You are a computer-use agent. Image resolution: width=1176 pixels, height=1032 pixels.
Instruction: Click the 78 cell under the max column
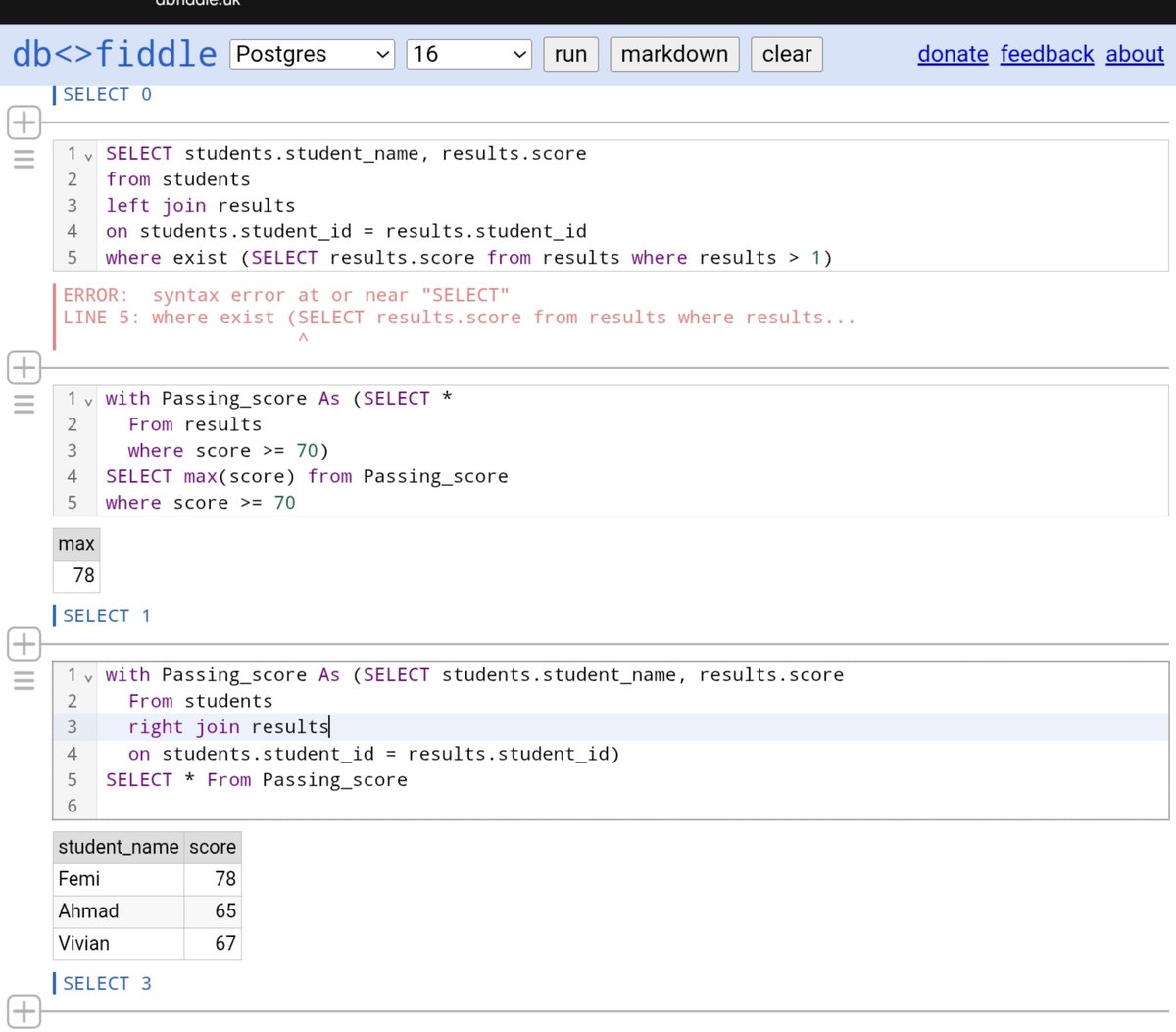76,575
